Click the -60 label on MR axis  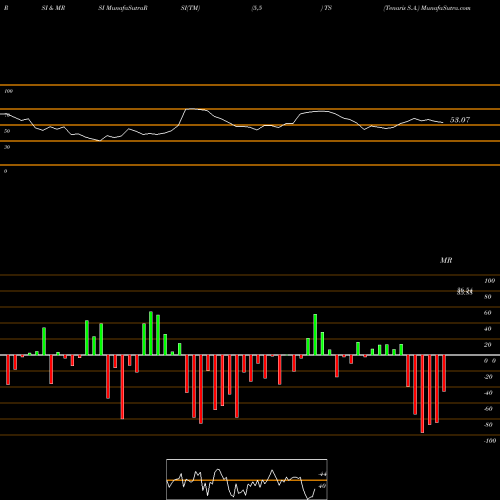488,409
